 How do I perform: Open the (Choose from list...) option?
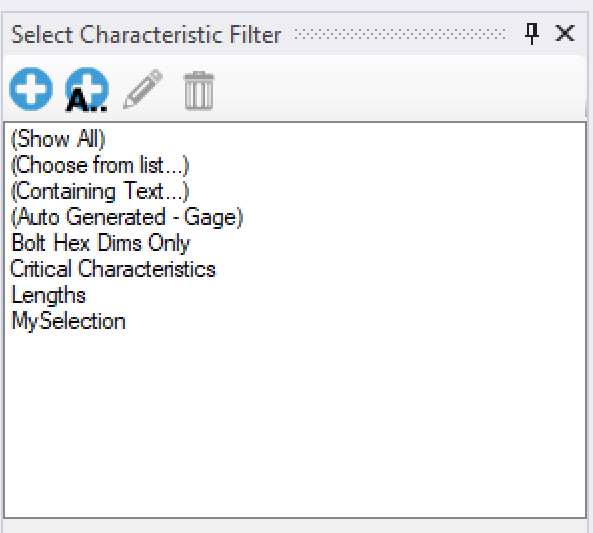tap(100, 165)
